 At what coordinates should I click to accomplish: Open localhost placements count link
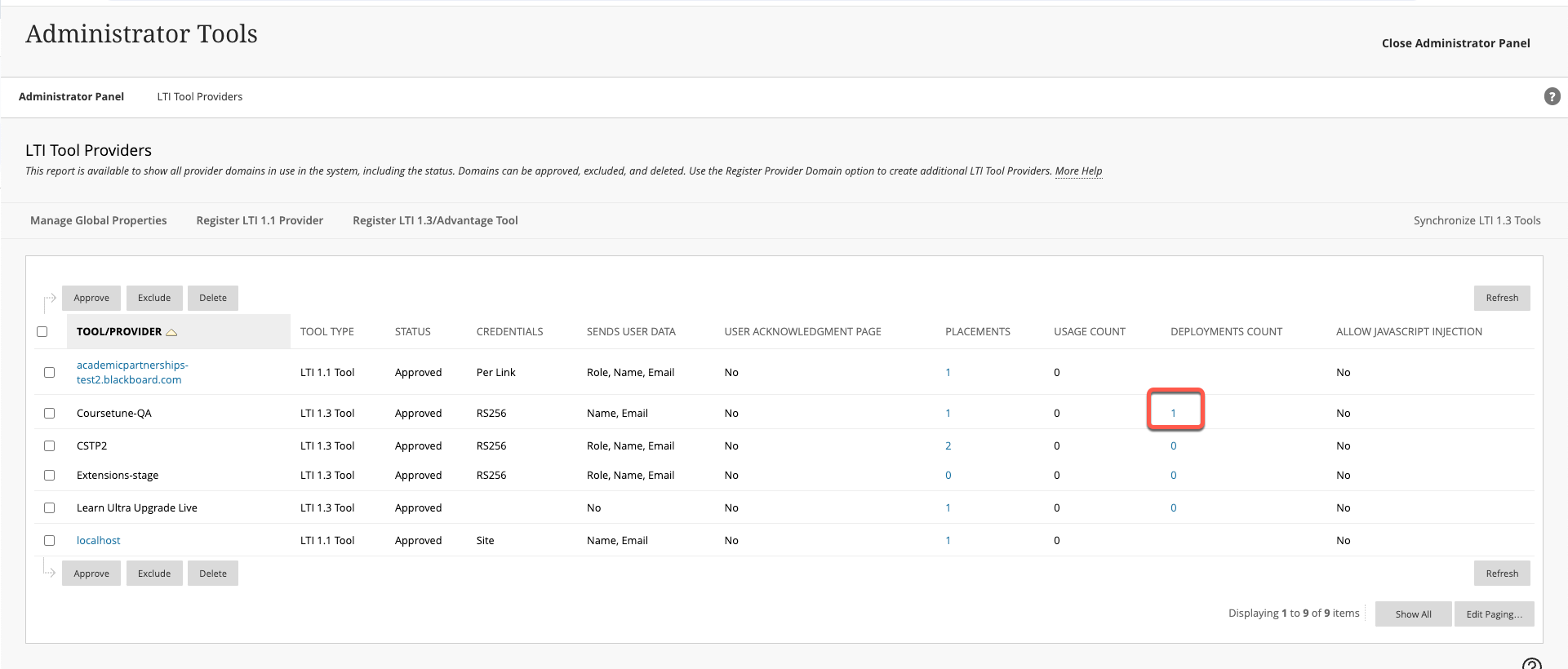point(948,540)
